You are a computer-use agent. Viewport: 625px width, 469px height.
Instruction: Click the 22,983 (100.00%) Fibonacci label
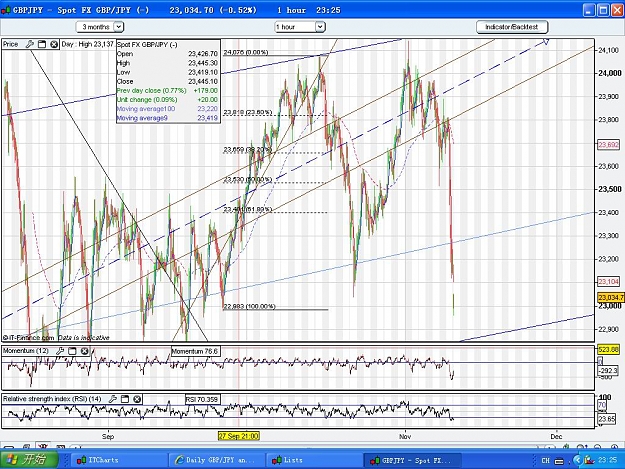point(249,306)
